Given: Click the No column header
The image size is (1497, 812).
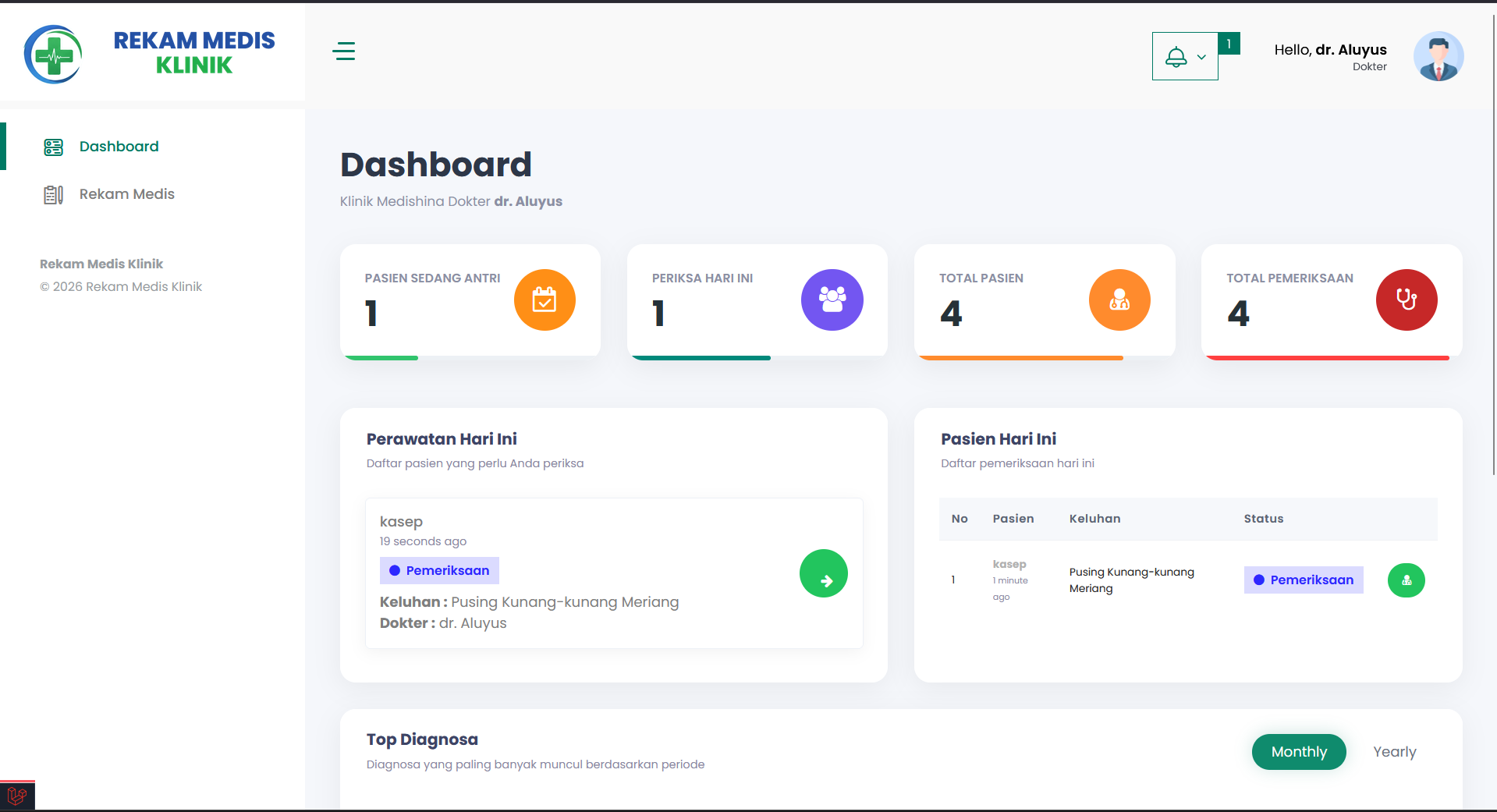Looking at the screenshot, I should pyautogui.click(x=960, y=519).
